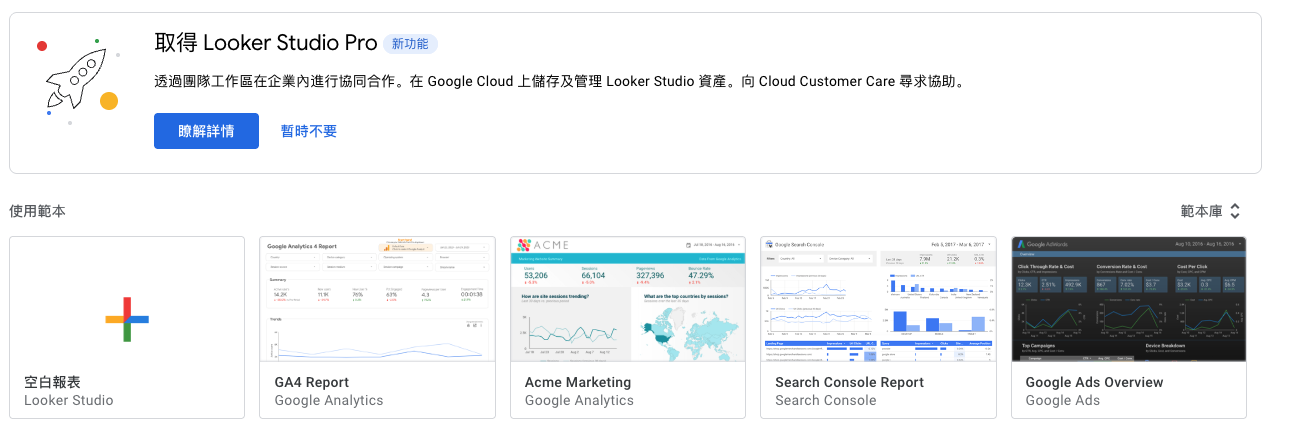The image size is (1289, 439).
Task: Open the GA4 Report template thumbnail
Action: click(x=377, y=299)
